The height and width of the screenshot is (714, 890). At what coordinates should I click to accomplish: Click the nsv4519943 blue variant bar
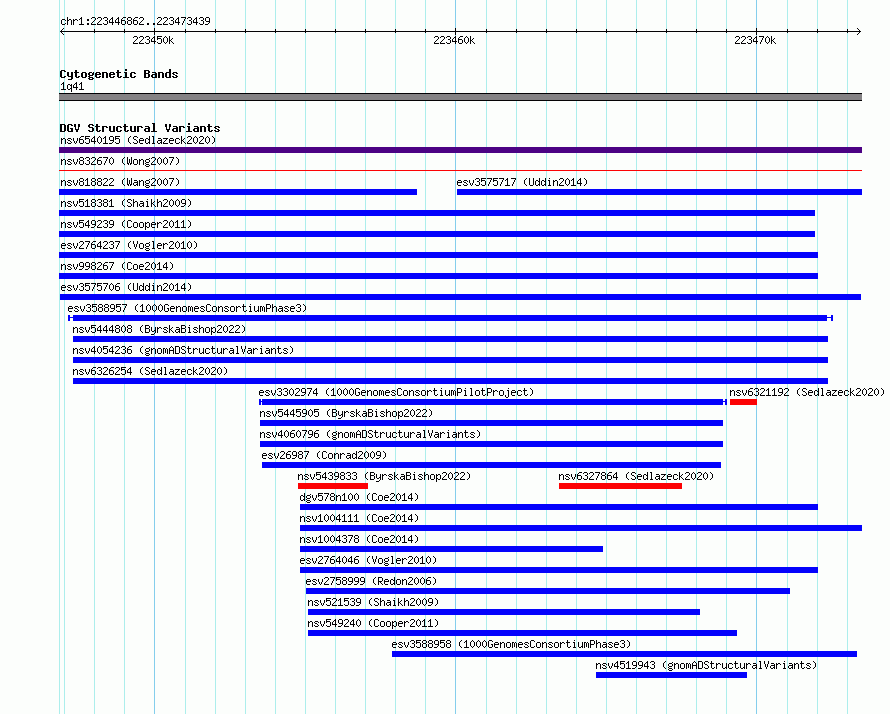pos(671,675)
